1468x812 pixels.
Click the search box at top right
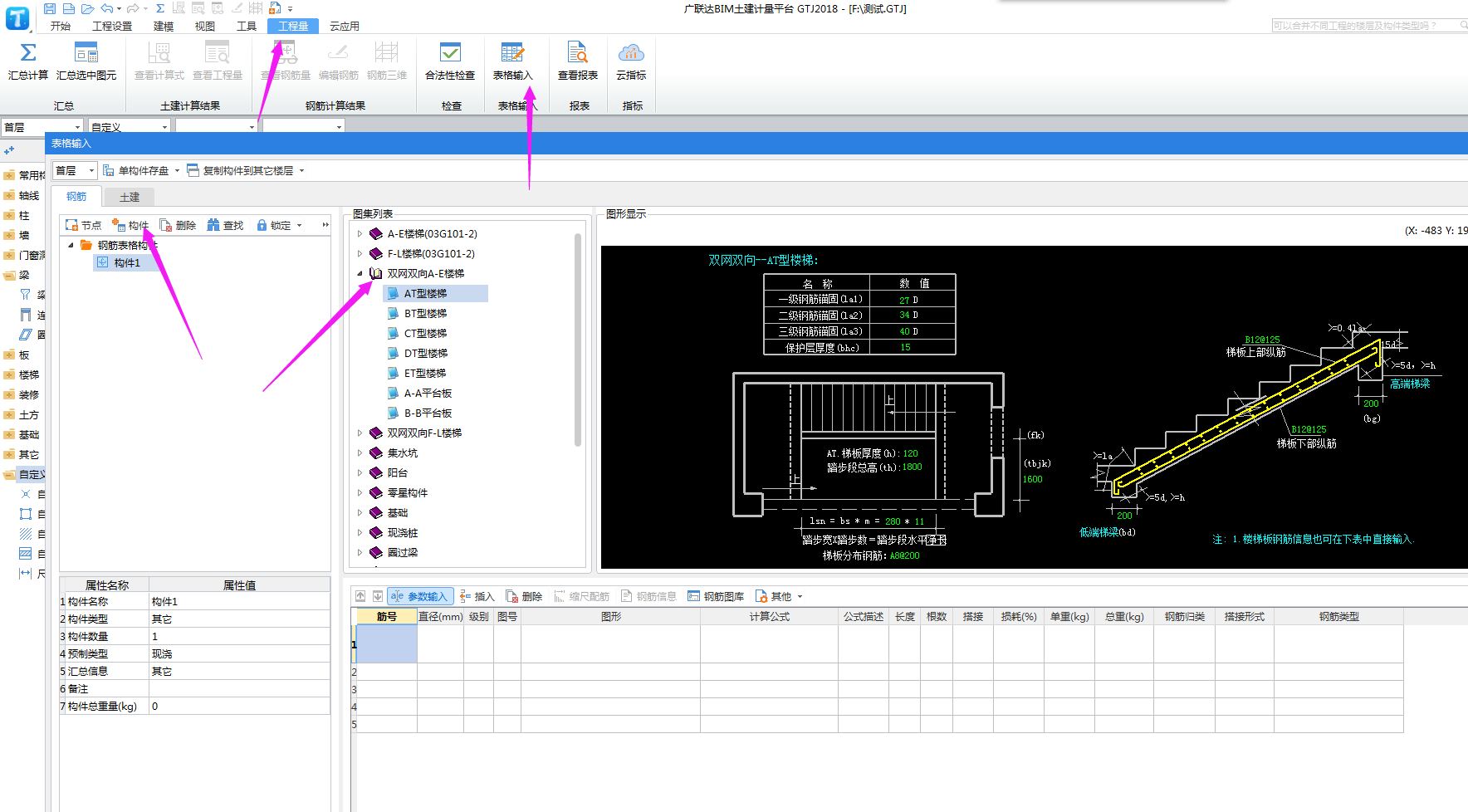click(1369, 26)
